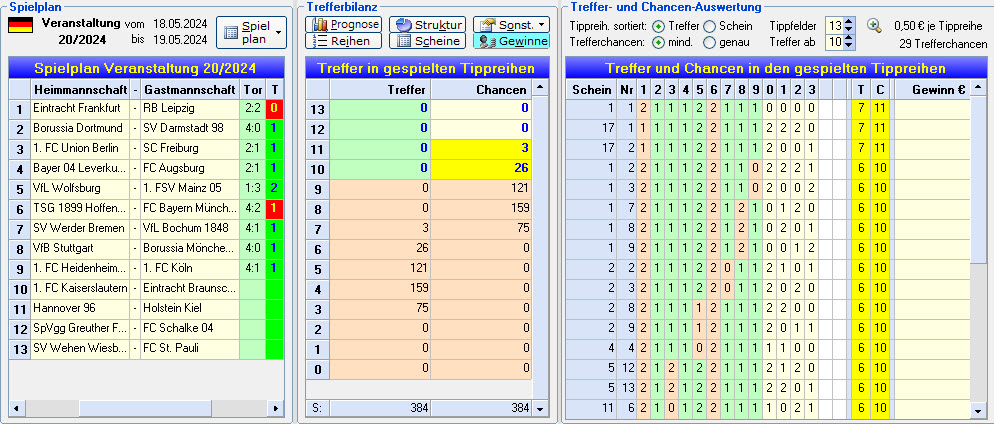Click Trefferbilanz scroll up arrow
The width and height of the screenshot is (994, 424).
(539, 87)
